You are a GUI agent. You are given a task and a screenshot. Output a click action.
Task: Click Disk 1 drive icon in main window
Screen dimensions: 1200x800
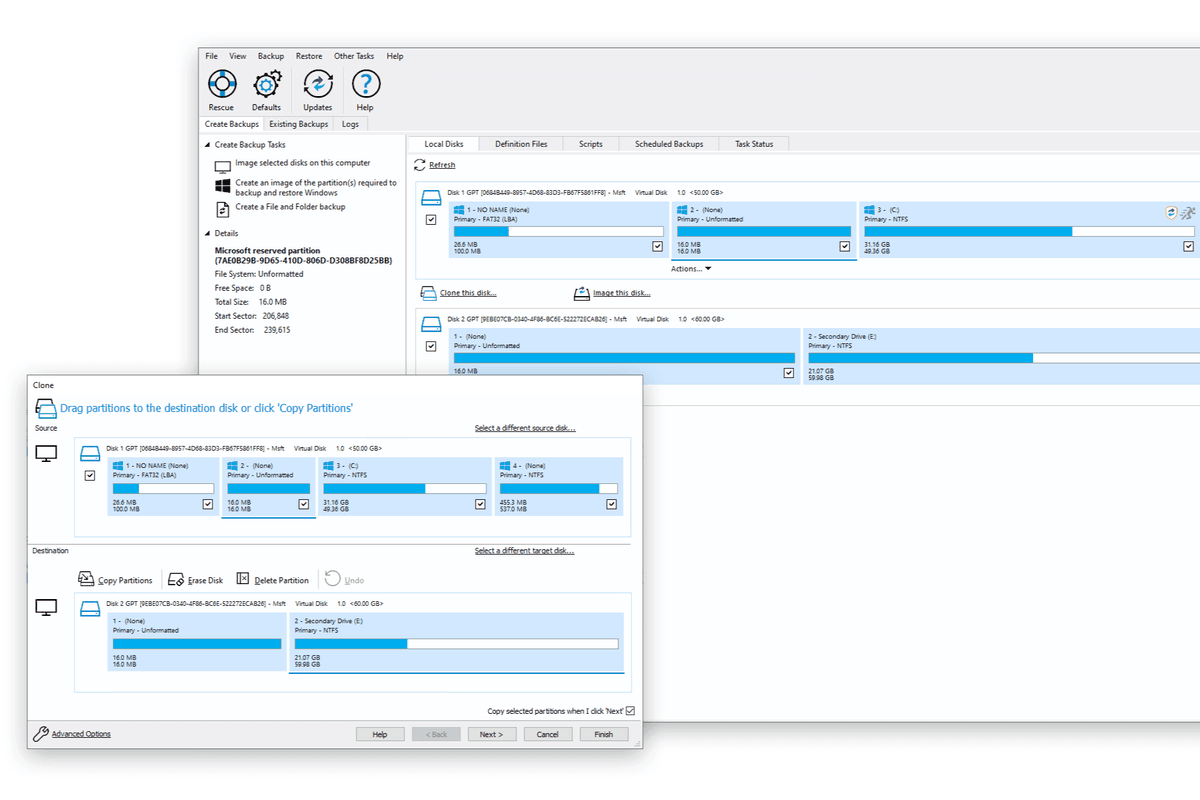tap(431, 198)
